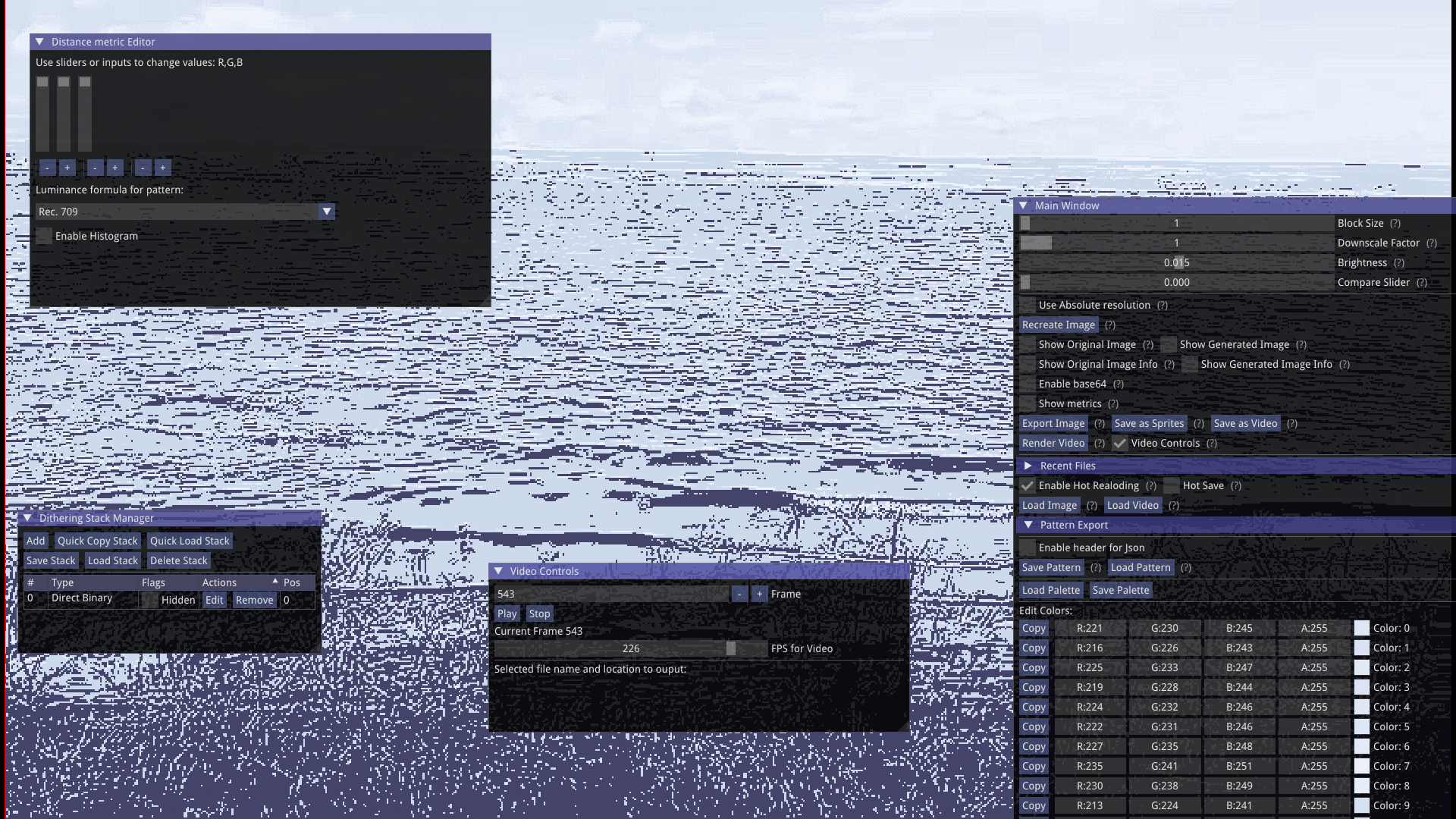Expand the Recent Files section

[x=1028, y=466]
